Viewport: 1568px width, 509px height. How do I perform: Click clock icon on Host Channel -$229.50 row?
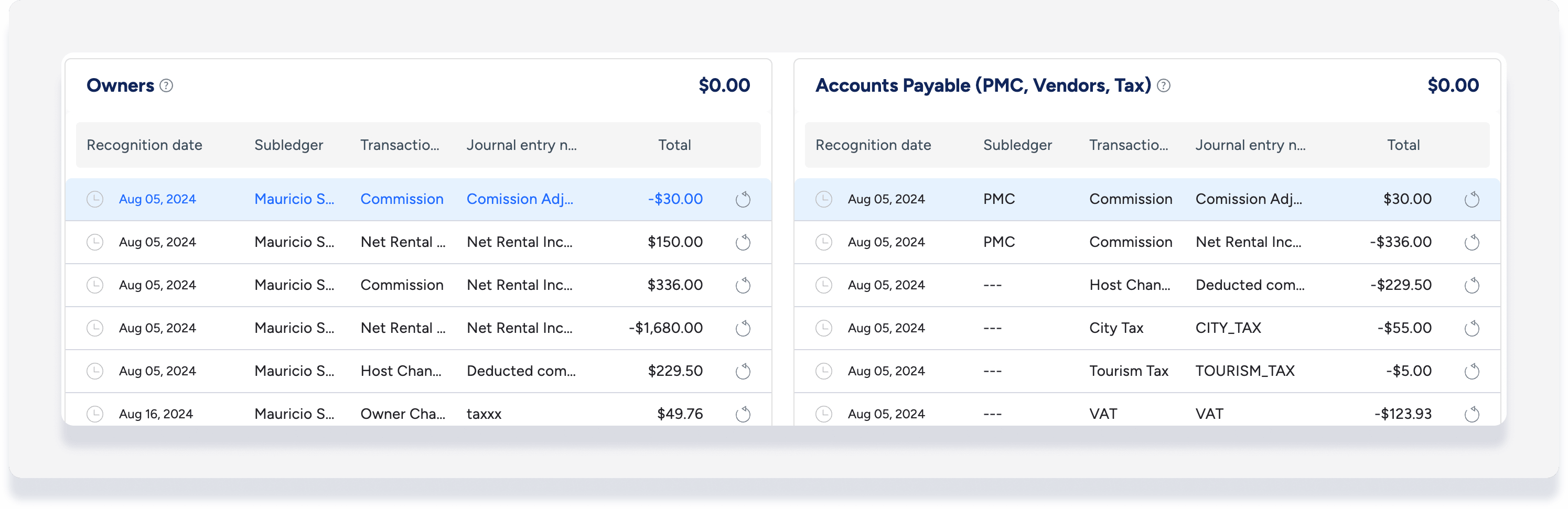[x=823, y=285]
